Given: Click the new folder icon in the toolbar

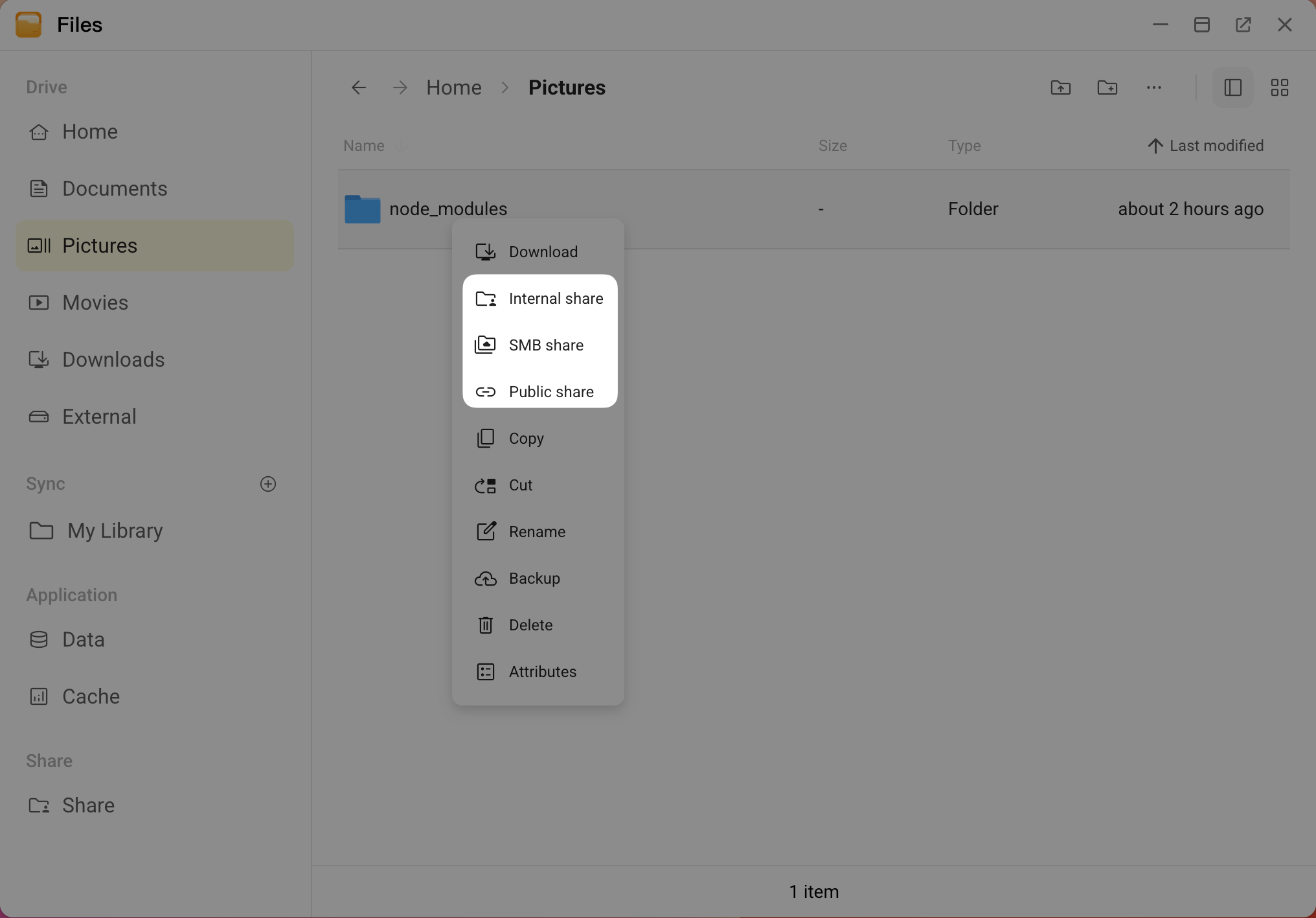Looking at the screenshot, I should pos(1107,87).
